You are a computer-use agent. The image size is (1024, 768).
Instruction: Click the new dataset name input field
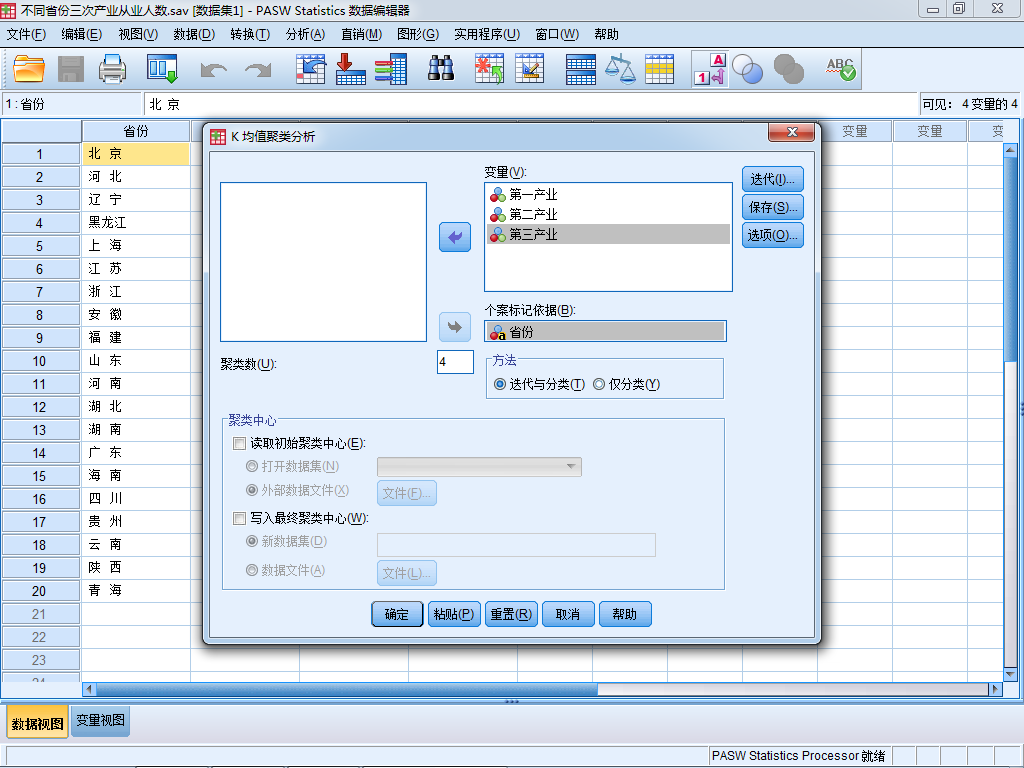coord(516,545)
